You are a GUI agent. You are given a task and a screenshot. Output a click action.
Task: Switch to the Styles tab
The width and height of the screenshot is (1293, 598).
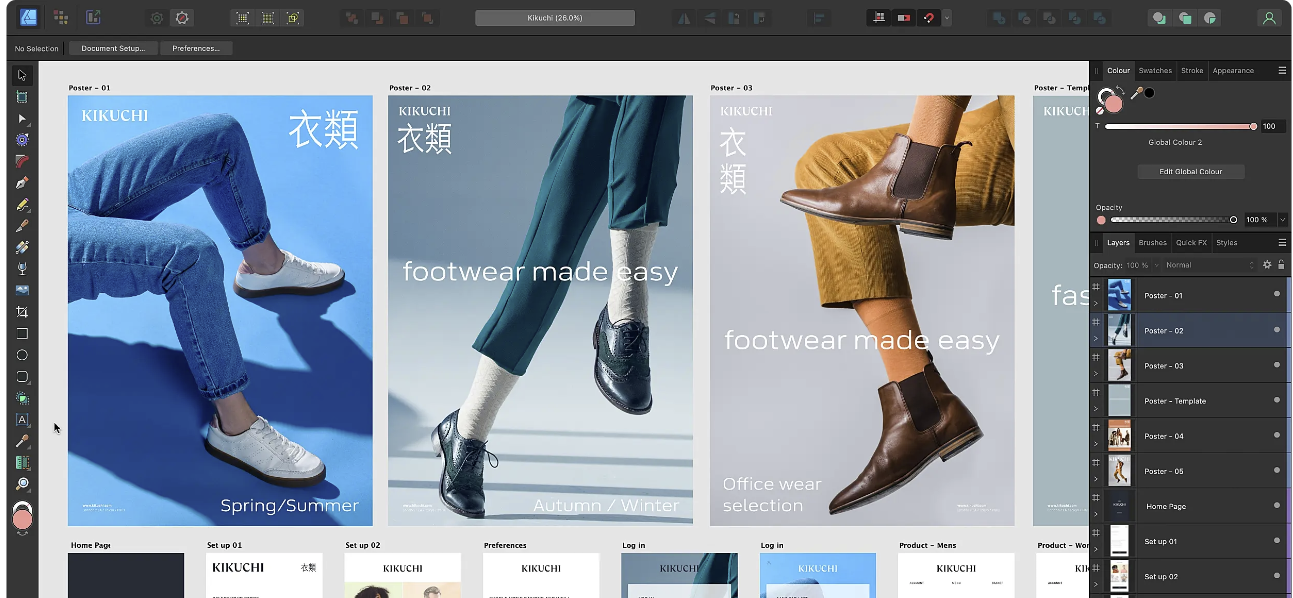[1226, 242]
